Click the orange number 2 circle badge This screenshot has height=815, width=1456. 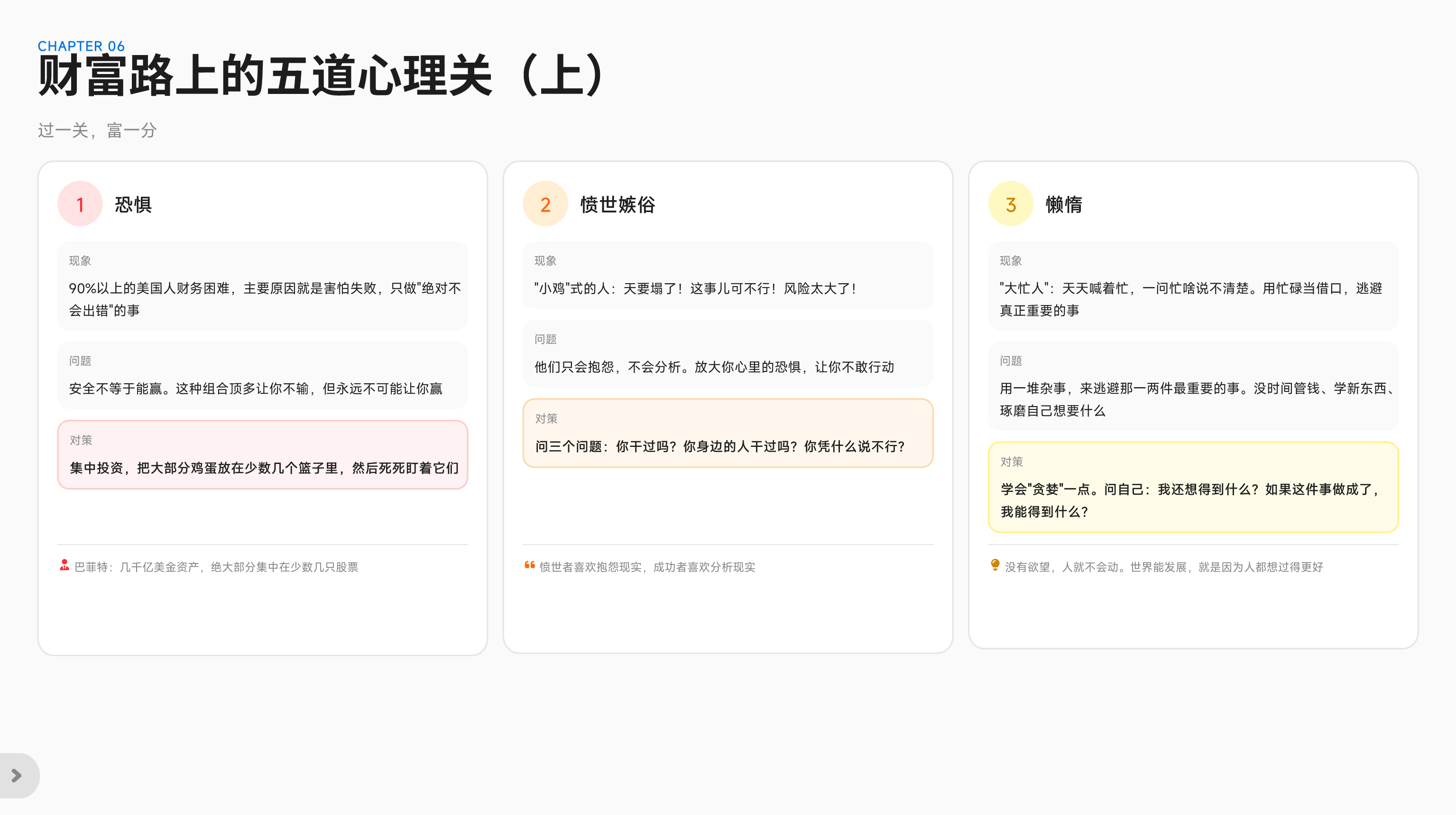point(545,204)
